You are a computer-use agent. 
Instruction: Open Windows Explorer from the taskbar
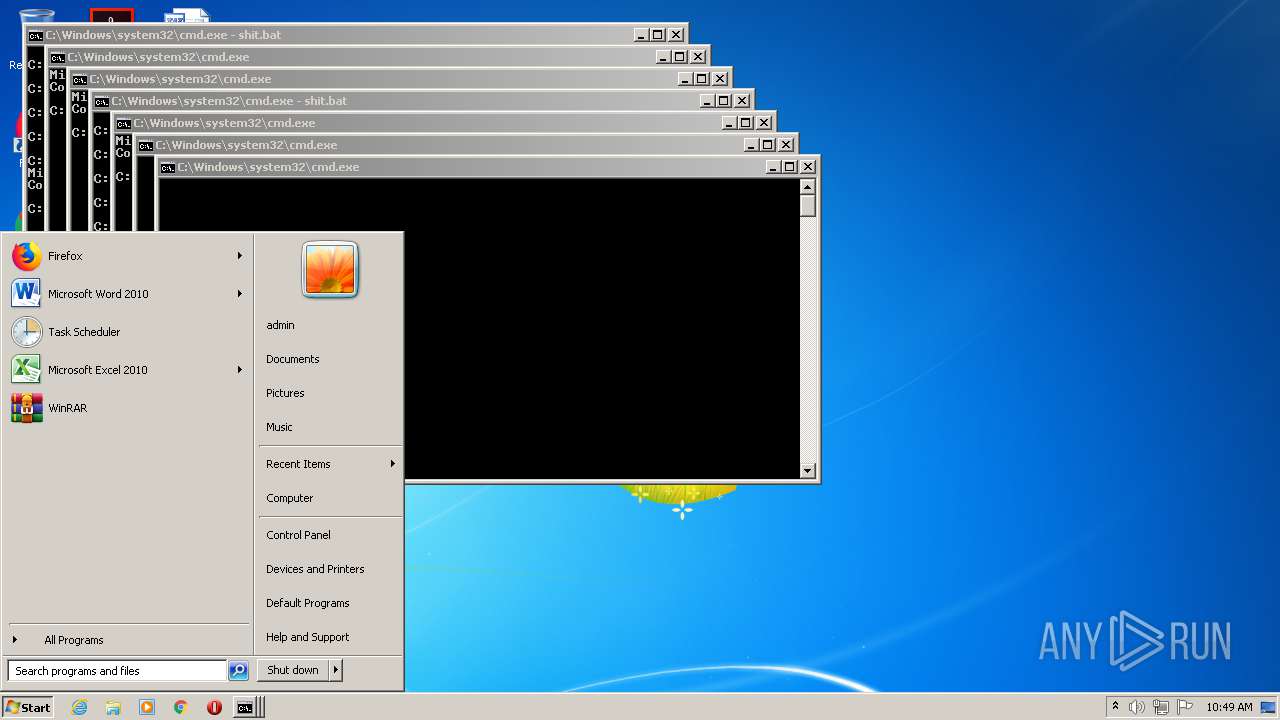(x=113, y=707)
